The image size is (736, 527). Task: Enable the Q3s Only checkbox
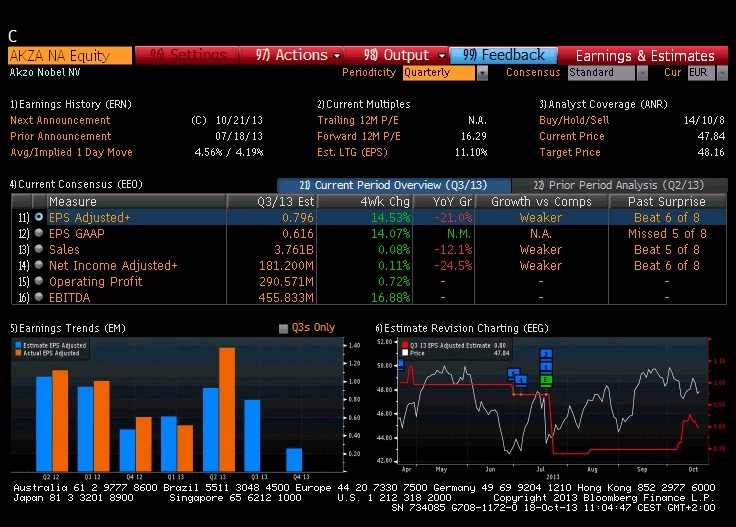click(283, 328)
